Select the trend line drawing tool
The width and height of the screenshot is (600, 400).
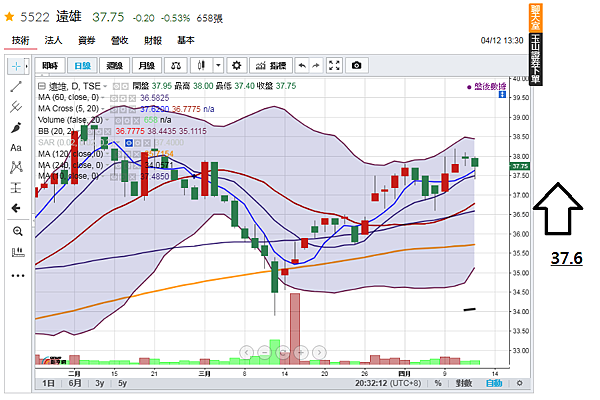click(16, 87)
